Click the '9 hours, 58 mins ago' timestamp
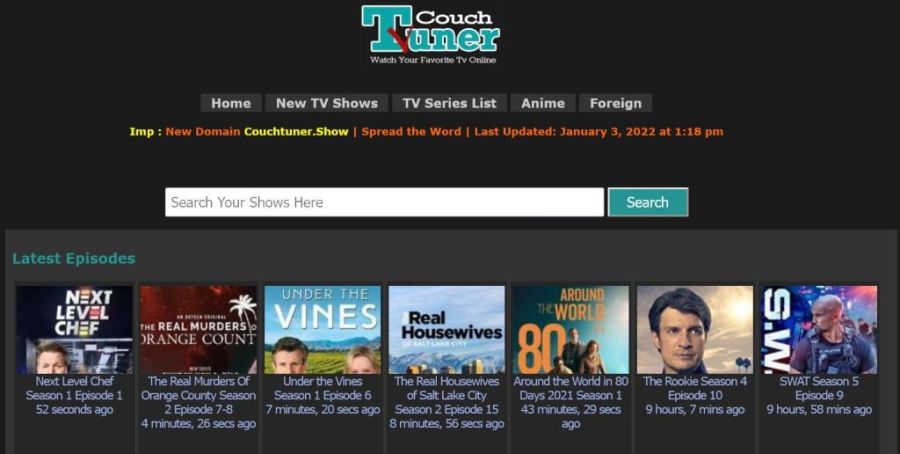Screen dimensions: 900x454 coord(819,409)
